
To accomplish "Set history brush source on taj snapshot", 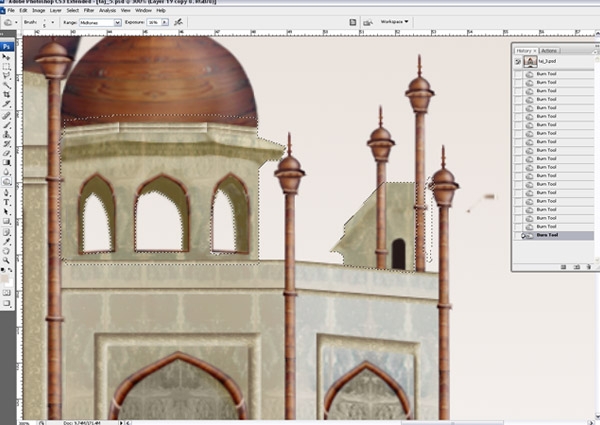I will click(x=518, y=61).
